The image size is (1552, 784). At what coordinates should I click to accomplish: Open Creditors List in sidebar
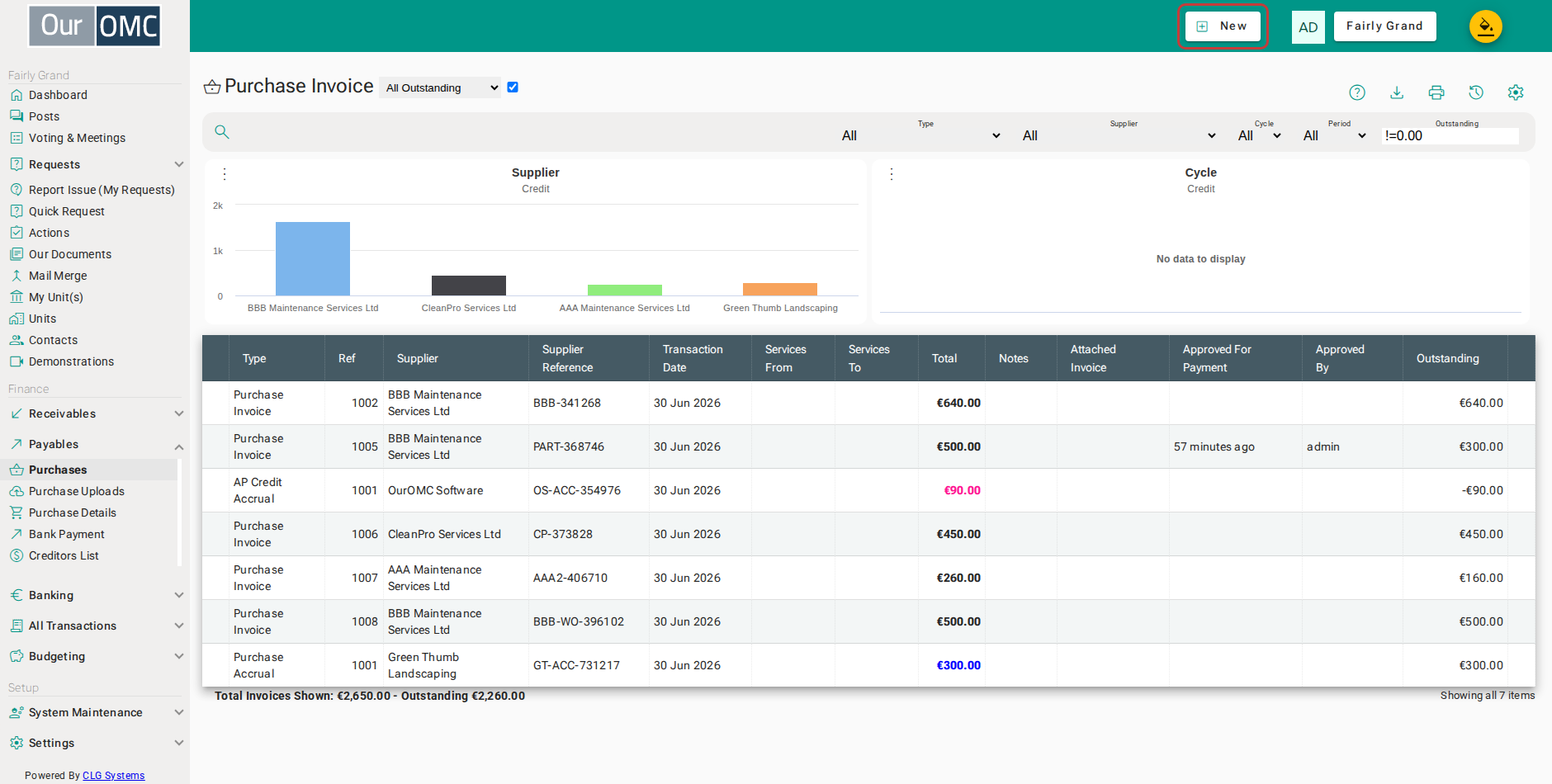tap(64, 555)
